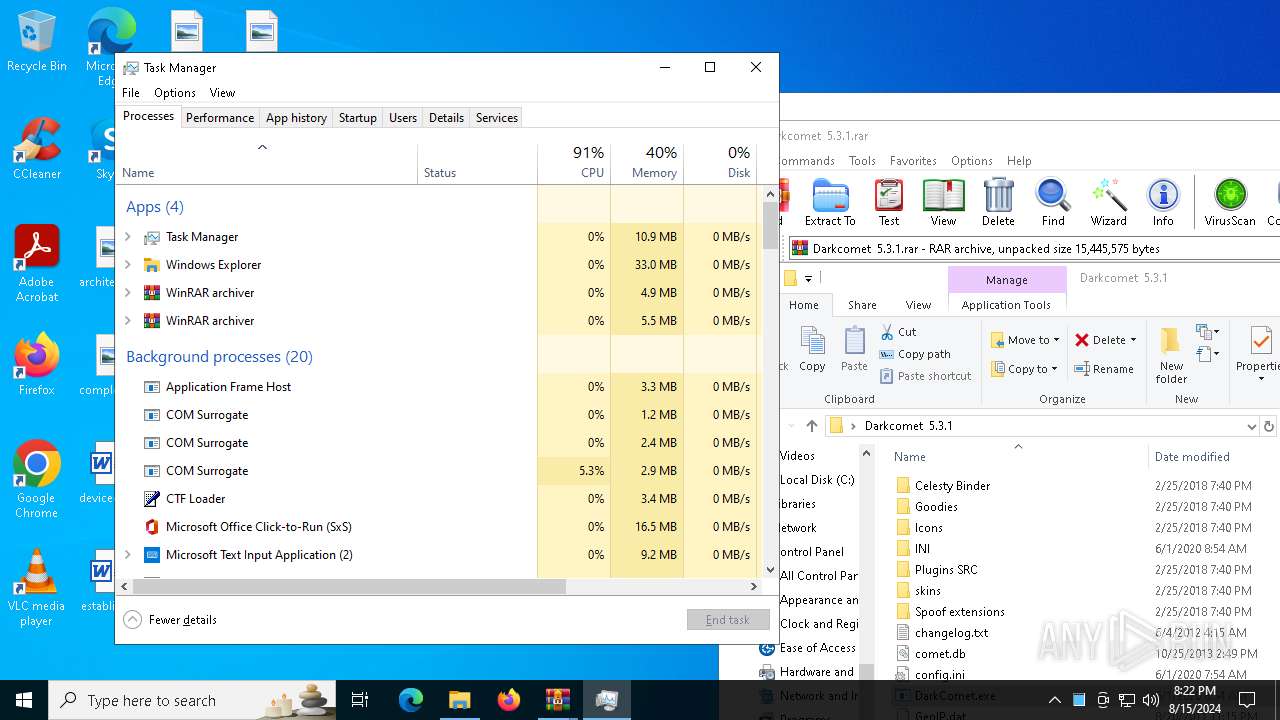Open Adobe Acrobat desktop shortcut

click(x=37, y=265)
